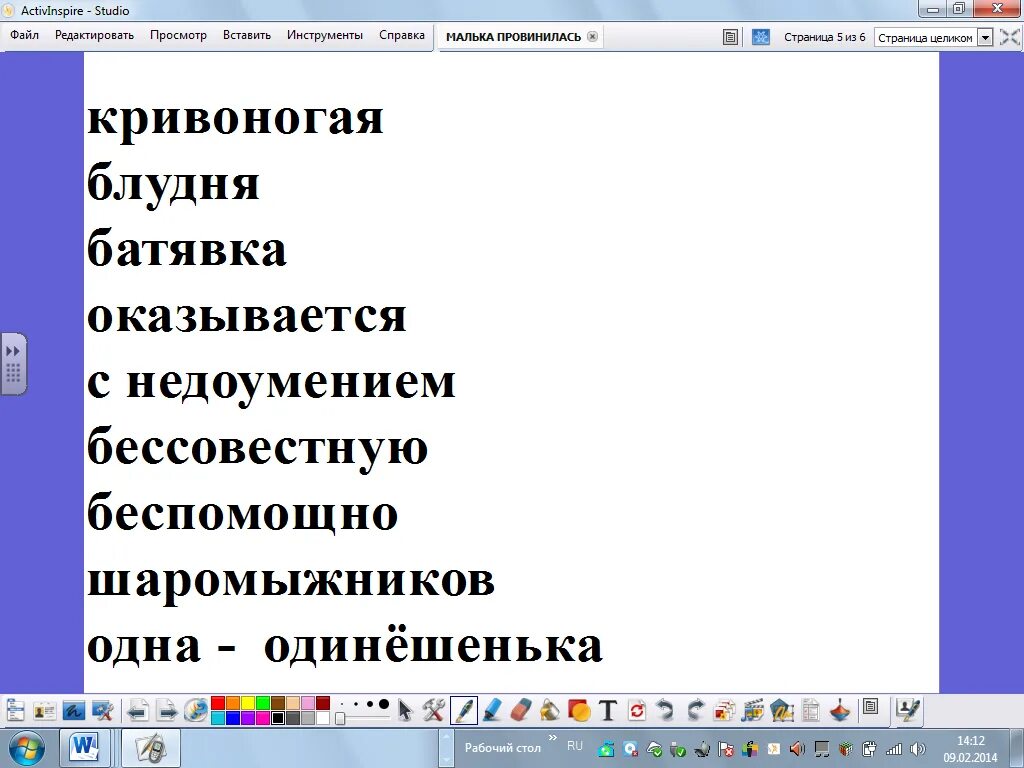Pick the black color swatch
This screenshot has width=1024, height=768.
tap(278, 718)
